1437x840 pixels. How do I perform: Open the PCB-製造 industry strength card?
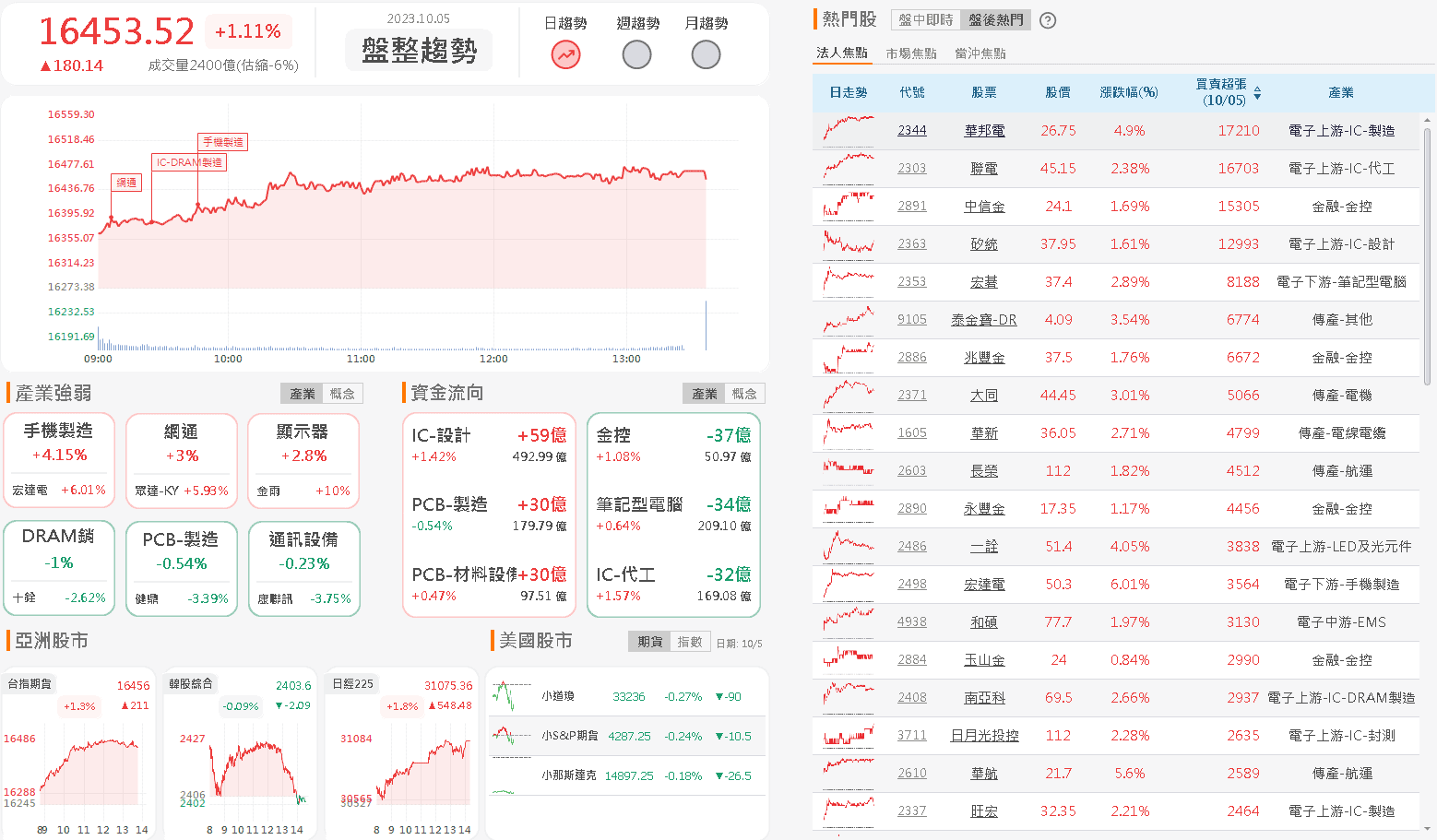(182, 568)
